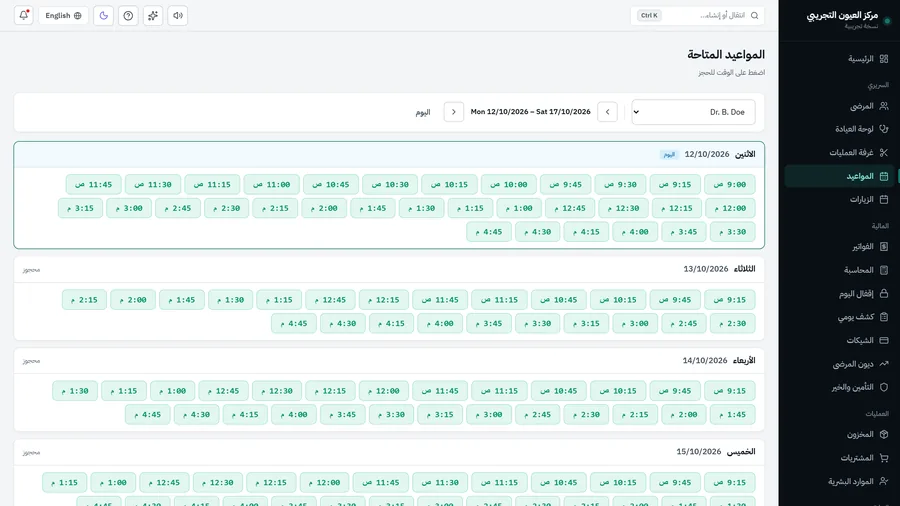This screenshot has height=506, width=900.
Task: Book Tuesday 9:15 ص slot
Action: (x=730, y=299)
